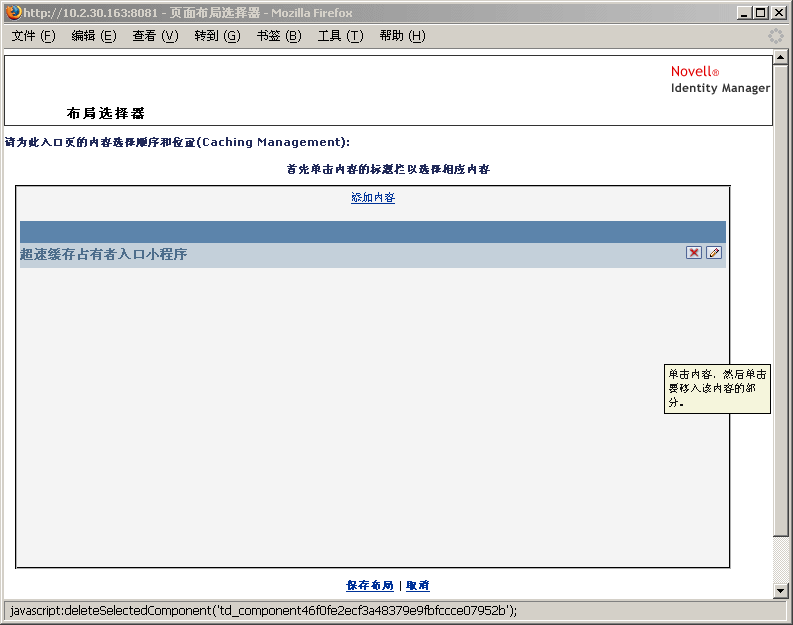Open the 工具 (T) menu
The height and width of the screenshot is (625, 793).
tap(340, 36)
